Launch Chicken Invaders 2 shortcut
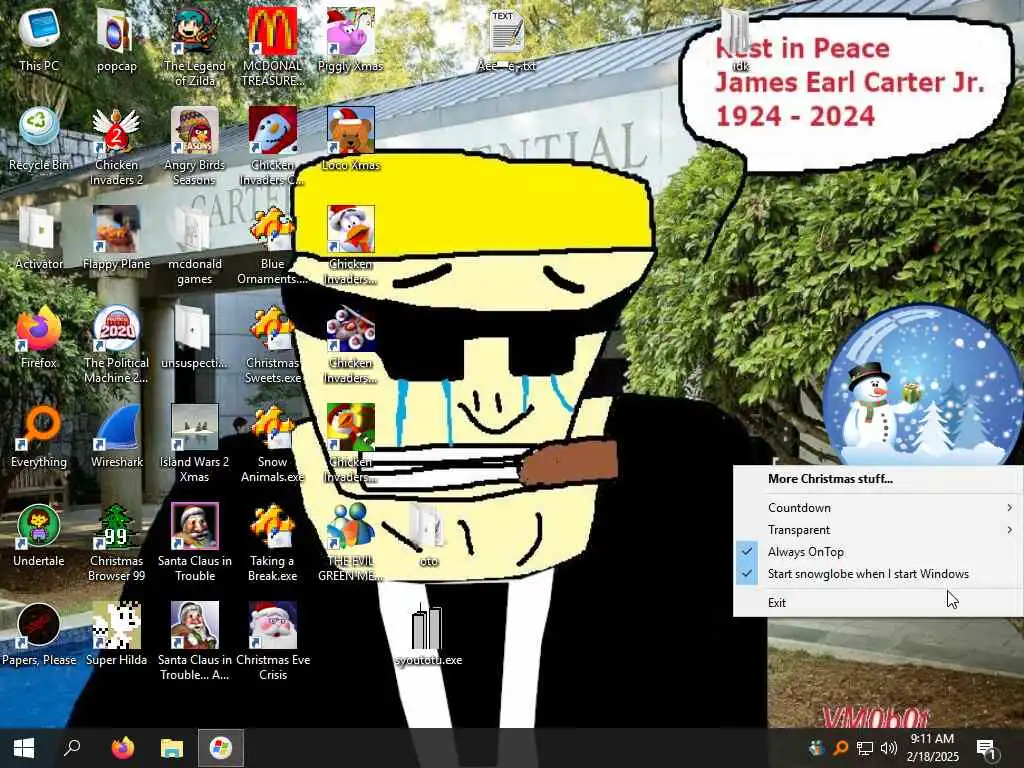The height and width of the screenshot is (768, 1024). coord(116,146)
